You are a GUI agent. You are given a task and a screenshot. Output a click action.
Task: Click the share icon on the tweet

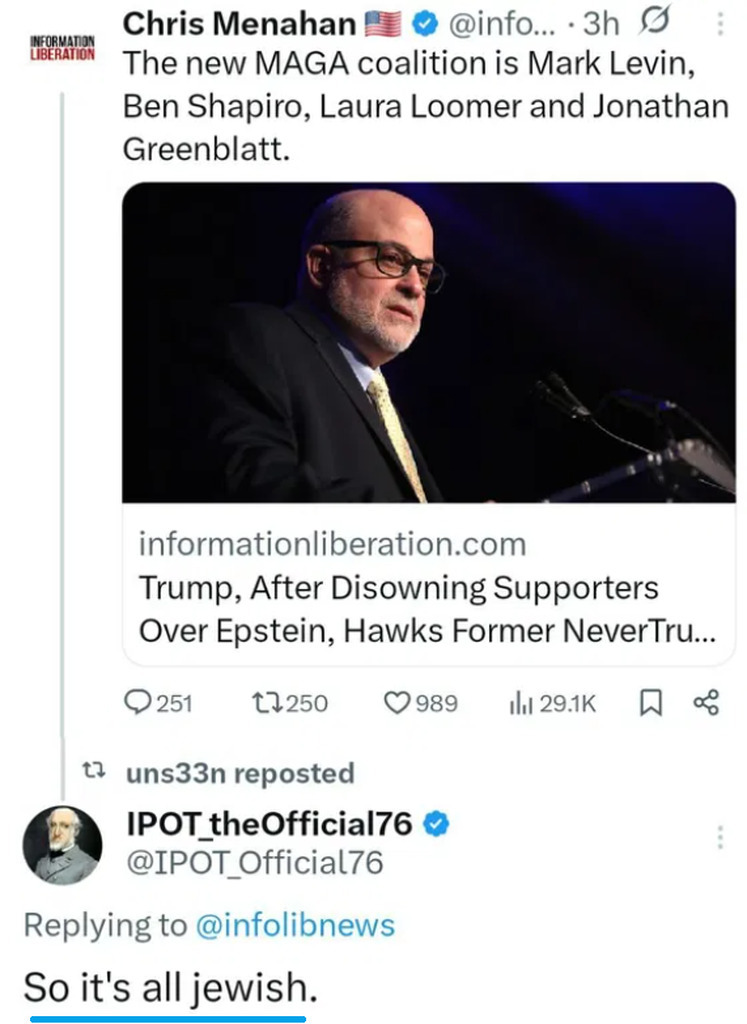(706, 703)
